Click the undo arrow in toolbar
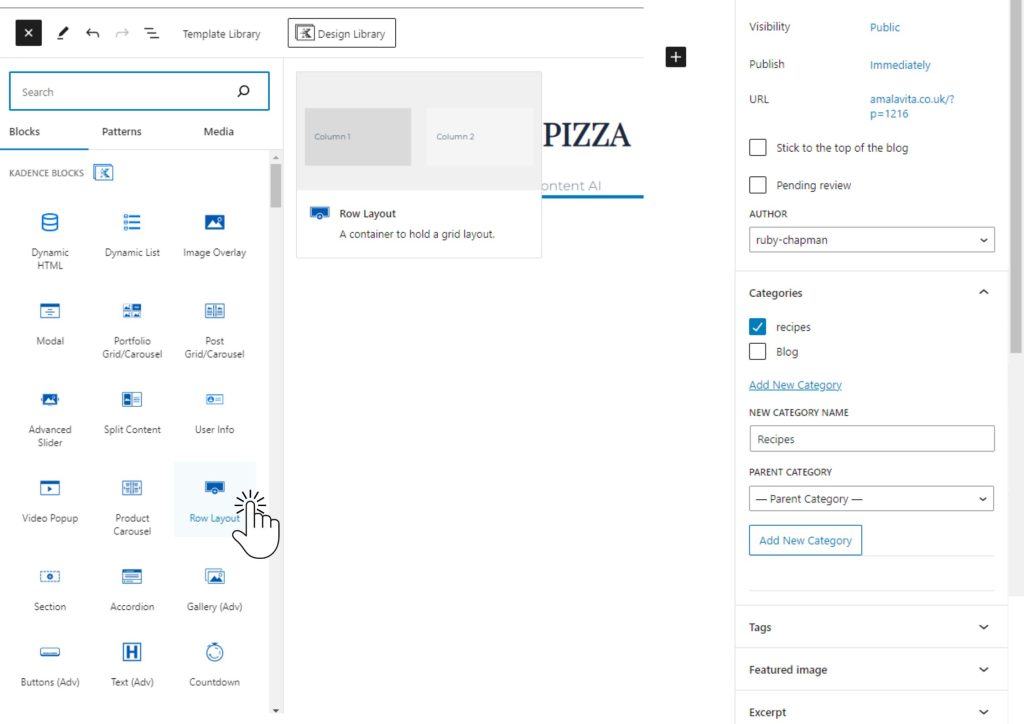This screenshot has width=1024, height=724. point(93,33)
